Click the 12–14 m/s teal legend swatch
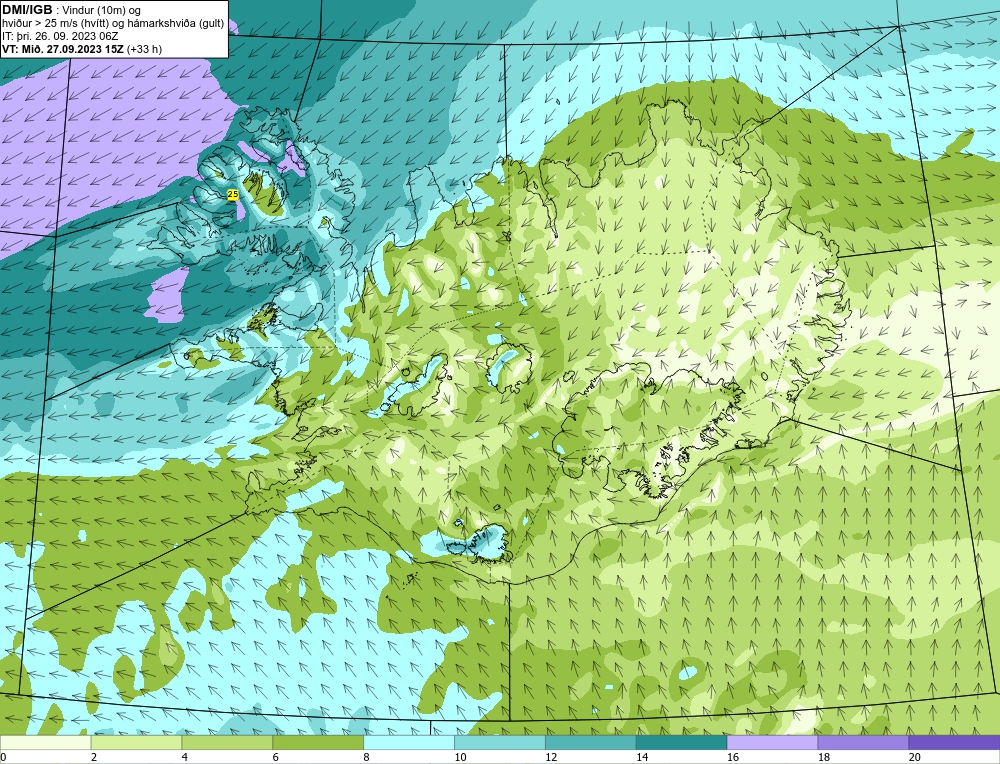 pyautogui.click(x=591, y=742)
